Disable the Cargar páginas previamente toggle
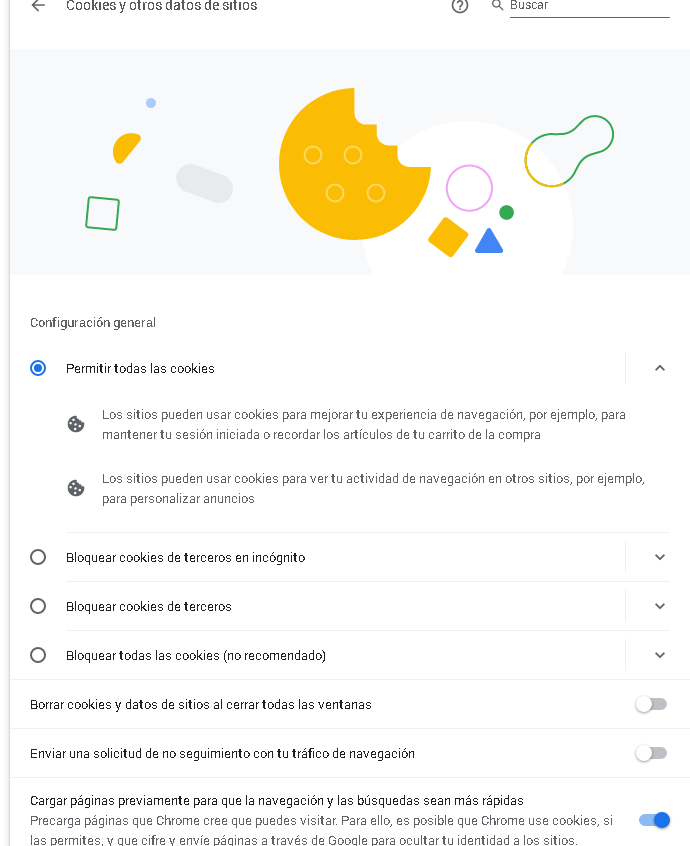The image size is (690, 846). coord(654,820)
